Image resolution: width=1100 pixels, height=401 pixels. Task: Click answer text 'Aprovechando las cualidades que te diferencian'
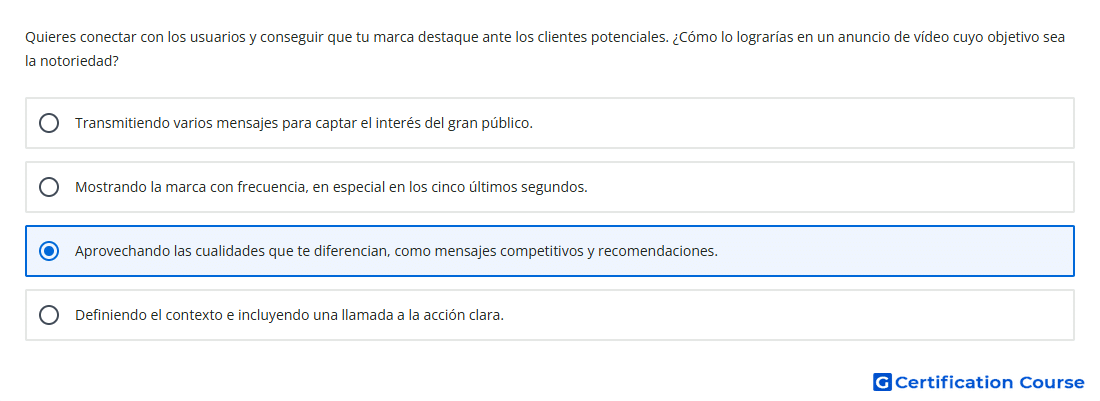coord(232,251)
